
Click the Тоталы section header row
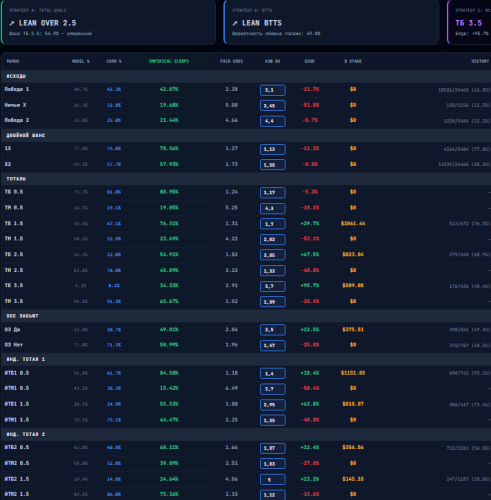point(246,179)
